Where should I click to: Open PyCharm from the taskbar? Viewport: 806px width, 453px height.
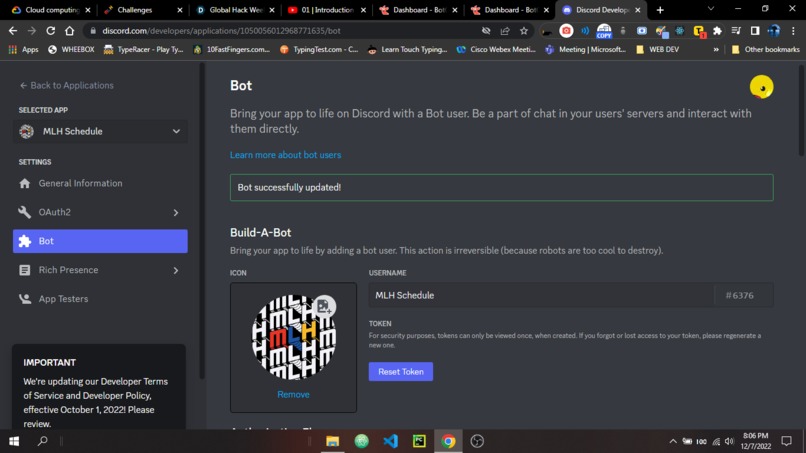click(x=419, y=441)
